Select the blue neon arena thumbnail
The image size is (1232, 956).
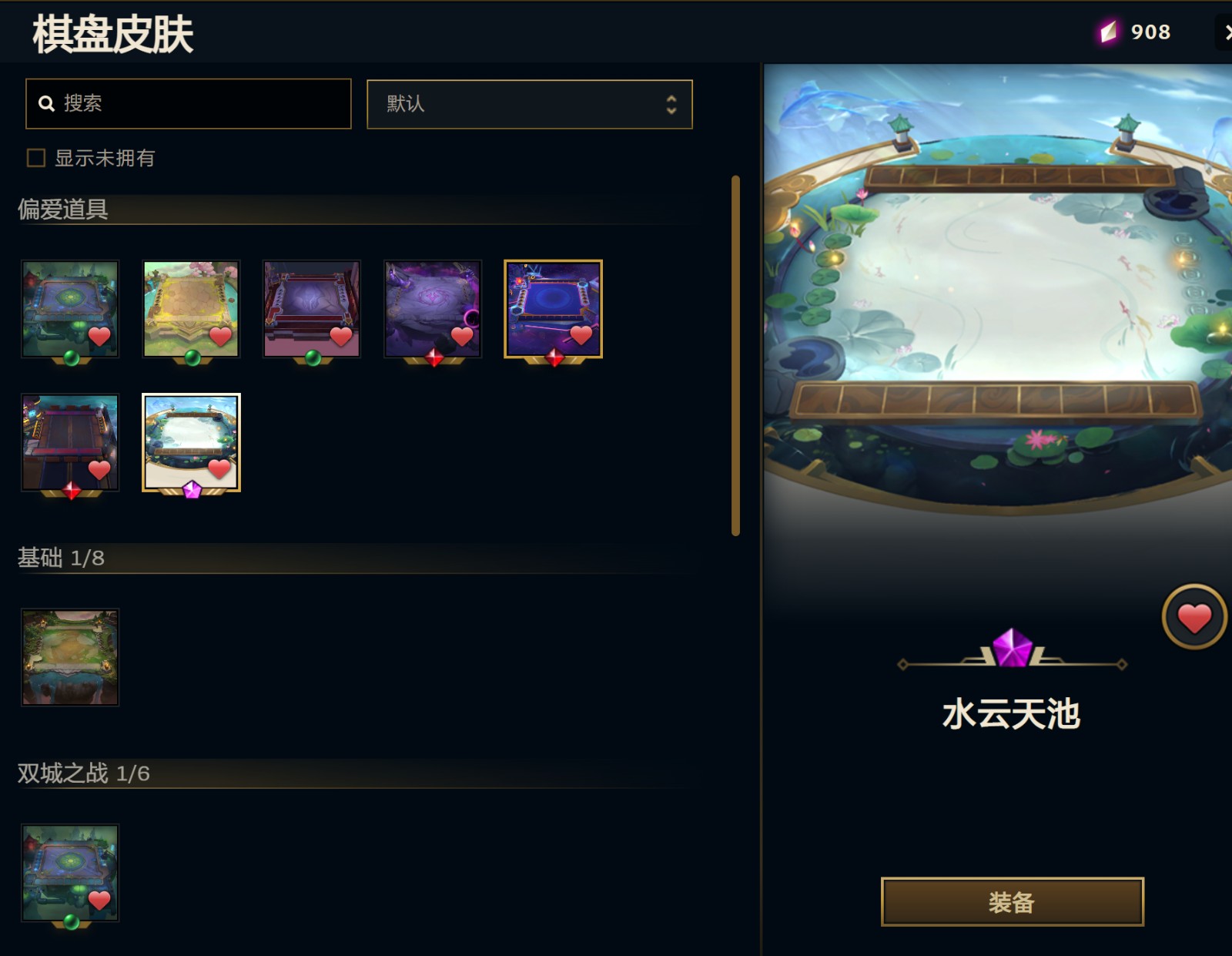[553, 309]
